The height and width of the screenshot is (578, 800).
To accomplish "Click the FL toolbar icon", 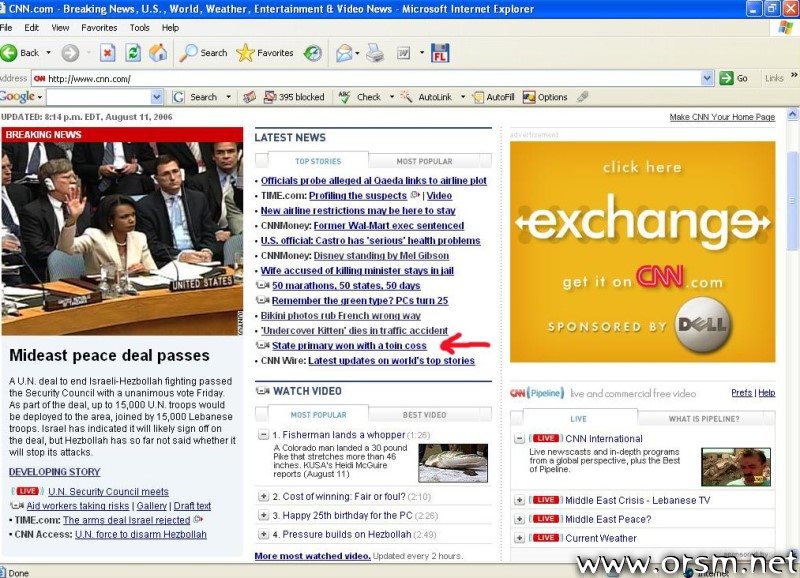I will click(440, 53).
